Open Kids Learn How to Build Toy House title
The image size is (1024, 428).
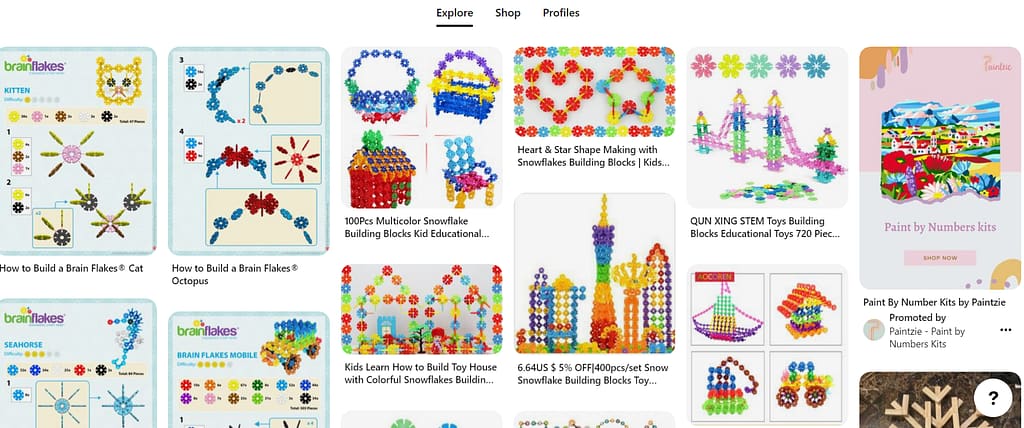(421, 373)
